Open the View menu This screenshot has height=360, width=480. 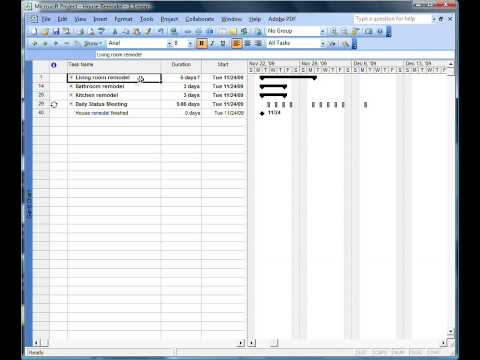click(x=80, y=19)
